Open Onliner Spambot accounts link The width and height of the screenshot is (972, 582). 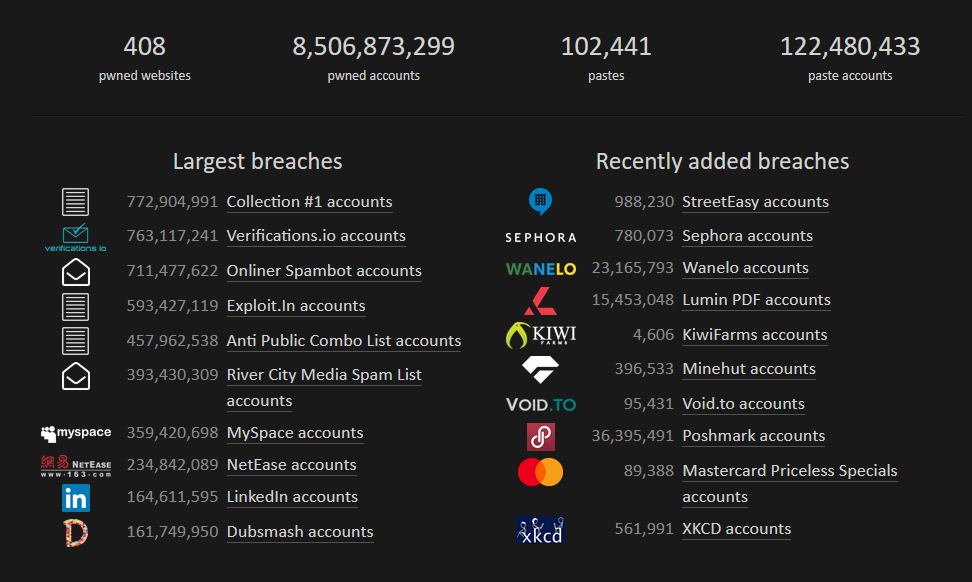click(324, 271)
